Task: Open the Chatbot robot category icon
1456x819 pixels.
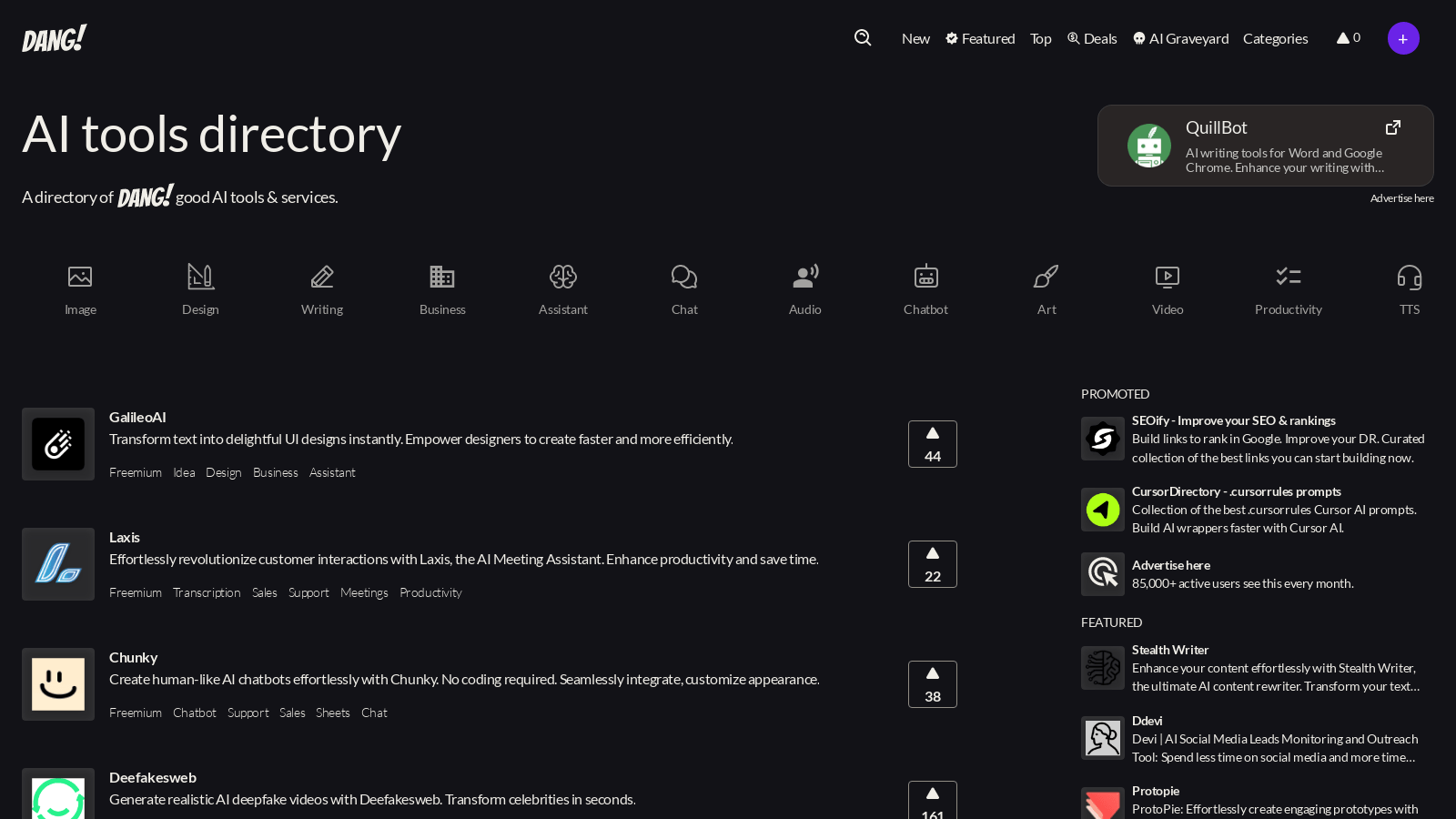Action: [x=925, y=277]
